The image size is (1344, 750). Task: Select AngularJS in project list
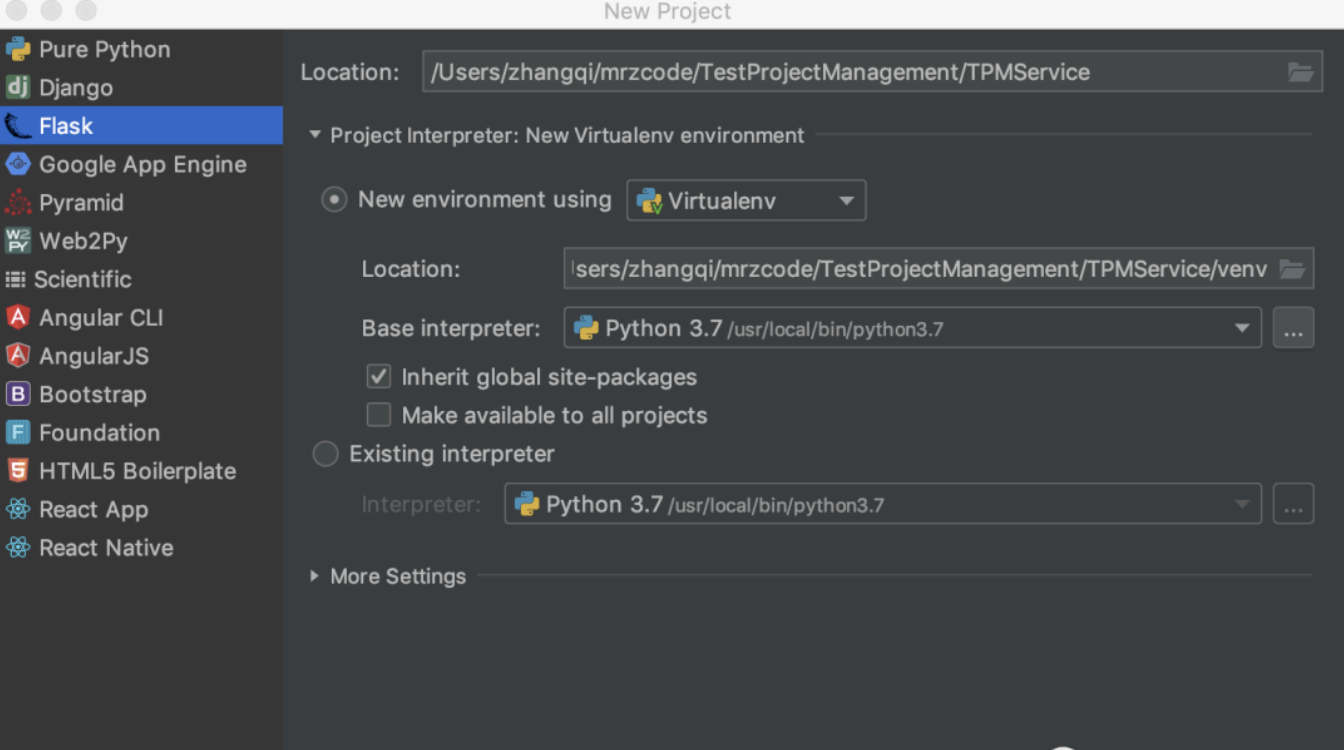point(141,356)
